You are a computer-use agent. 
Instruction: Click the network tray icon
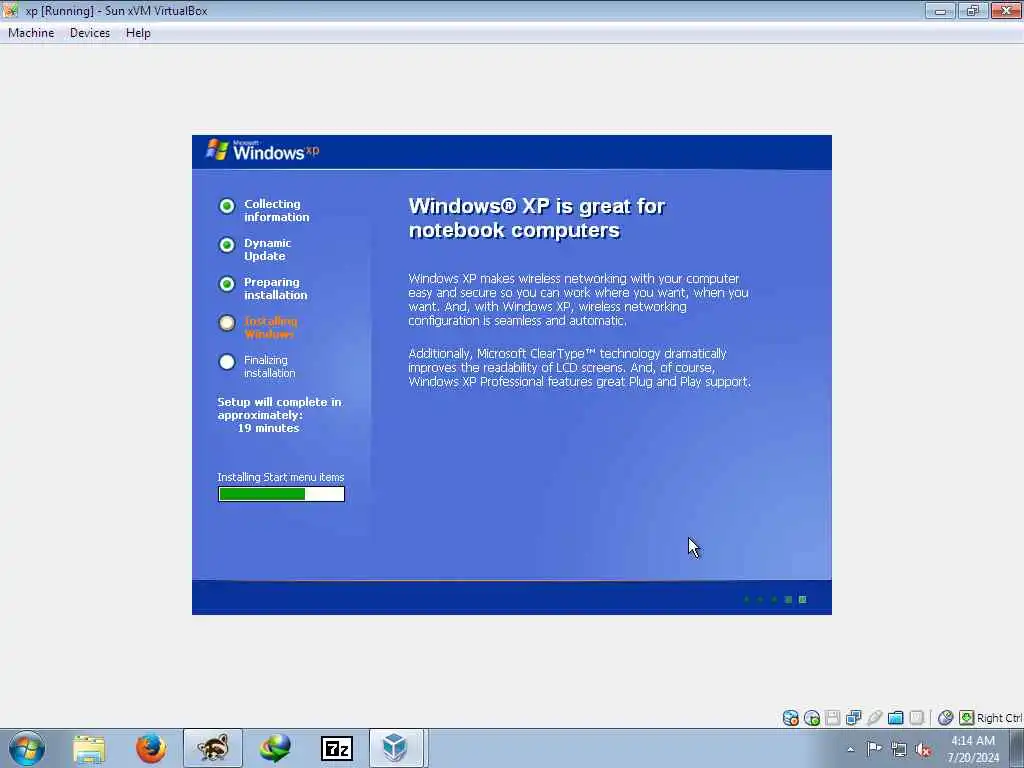899,749
